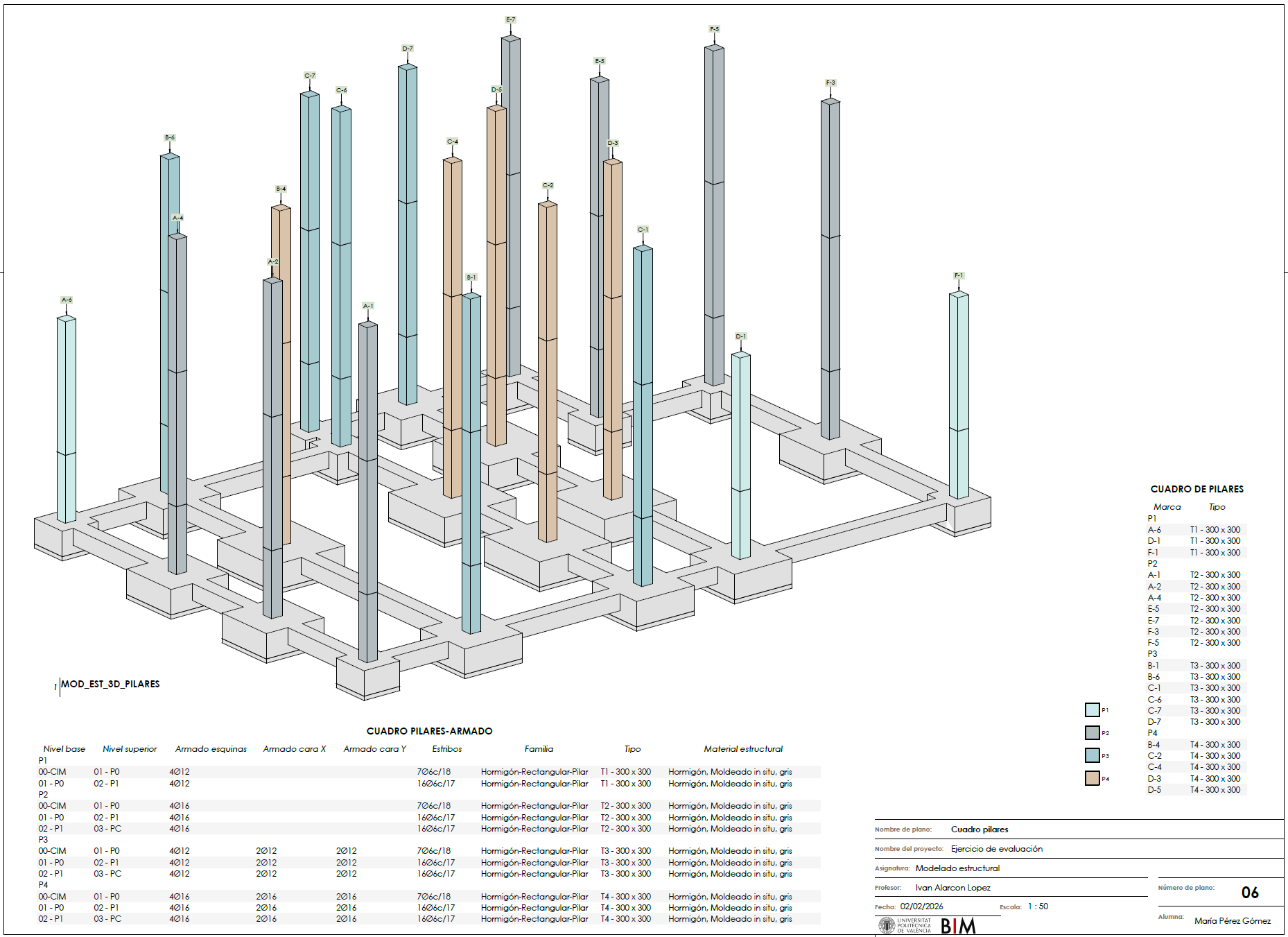Select sheet name value "Cuadro pilares"

coord(980,829)
